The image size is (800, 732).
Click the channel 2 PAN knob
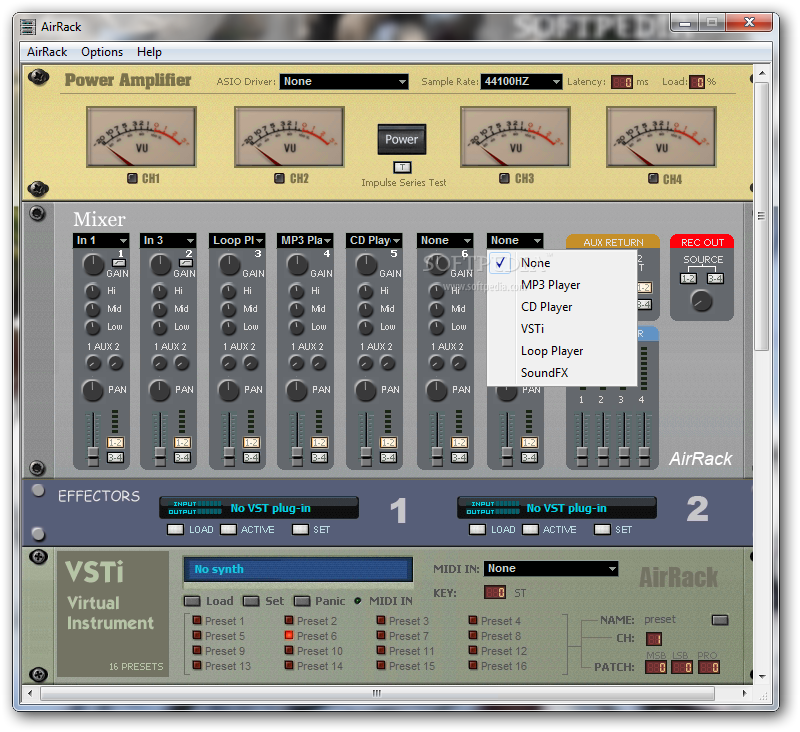(x=160, y=390)
